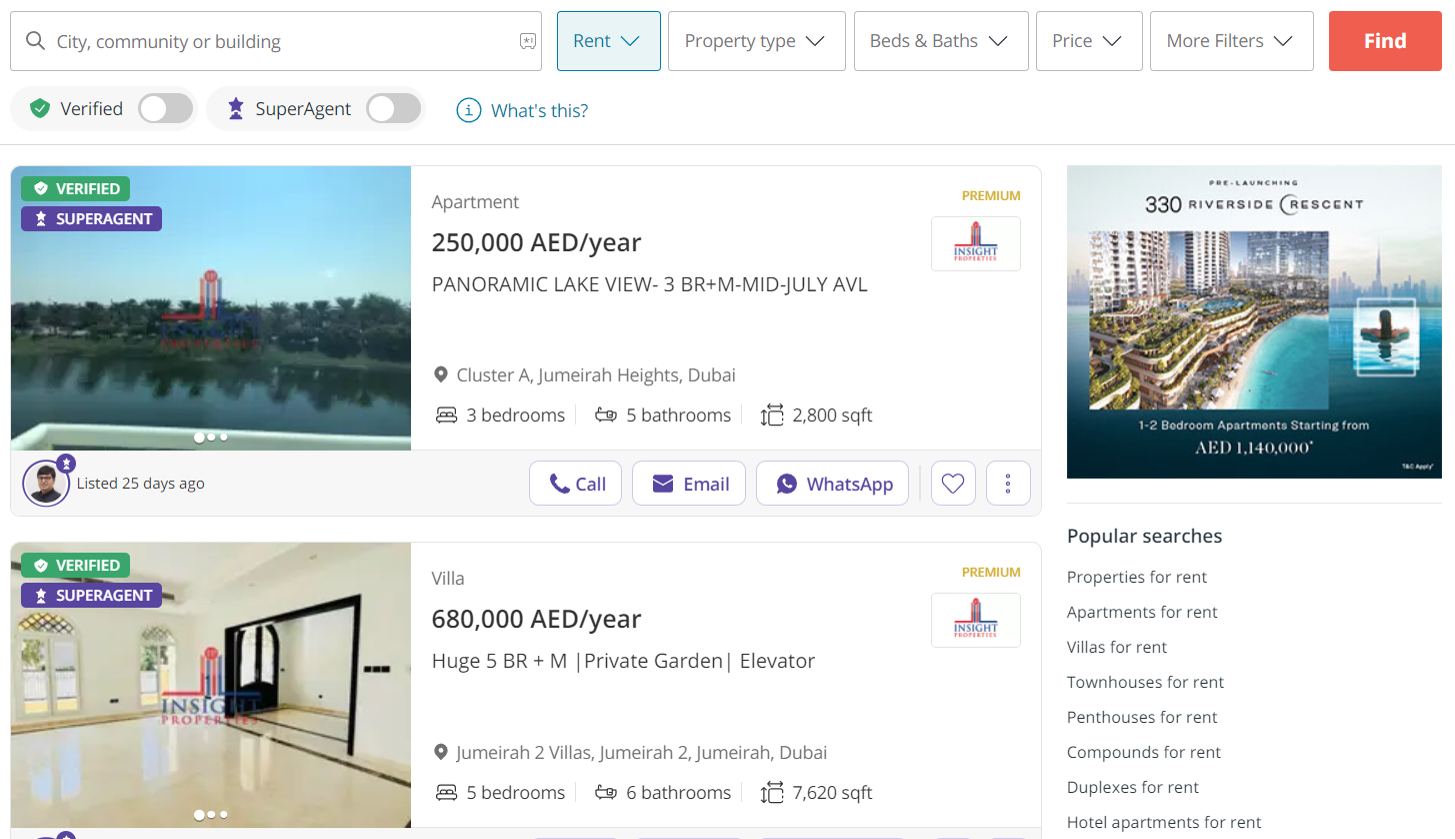Click the area icon beside 2,800 sqft

771,415
